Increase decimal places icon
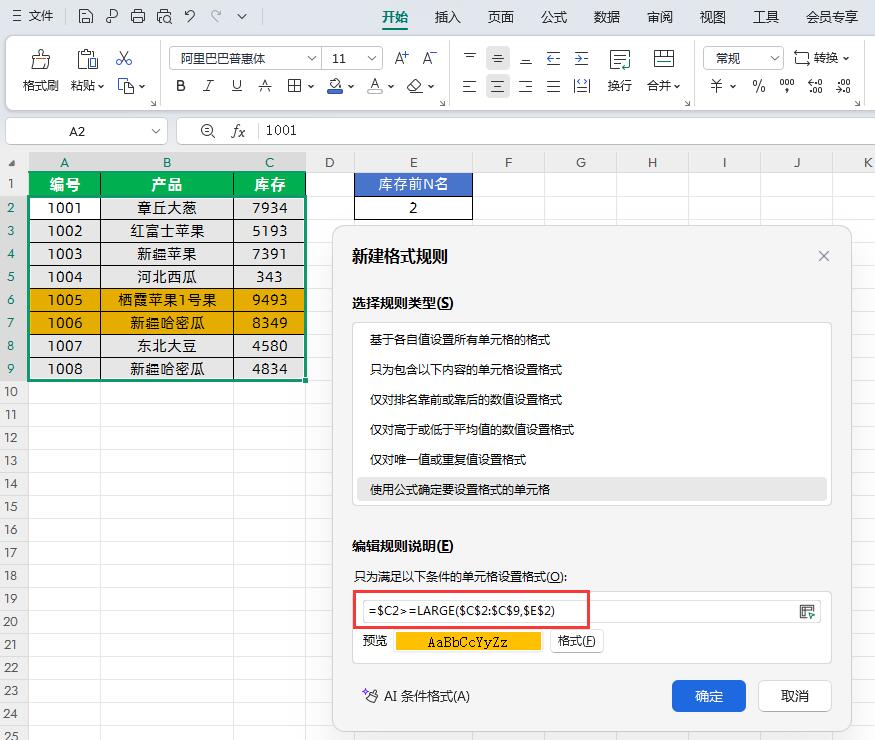The image size is (875, 740). point(815,86)
